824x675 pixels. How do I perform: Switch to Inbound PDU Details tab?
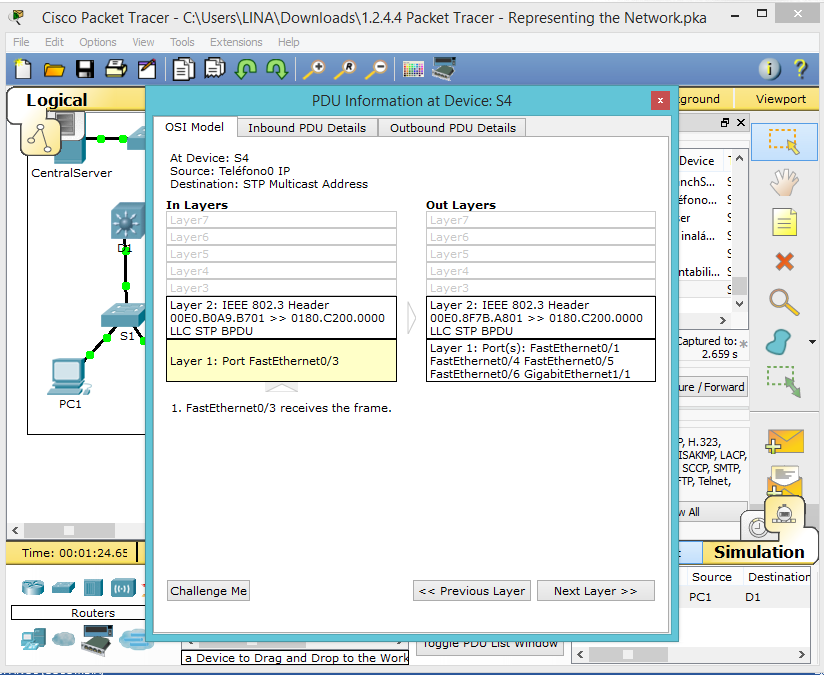[x=307, y=128]
